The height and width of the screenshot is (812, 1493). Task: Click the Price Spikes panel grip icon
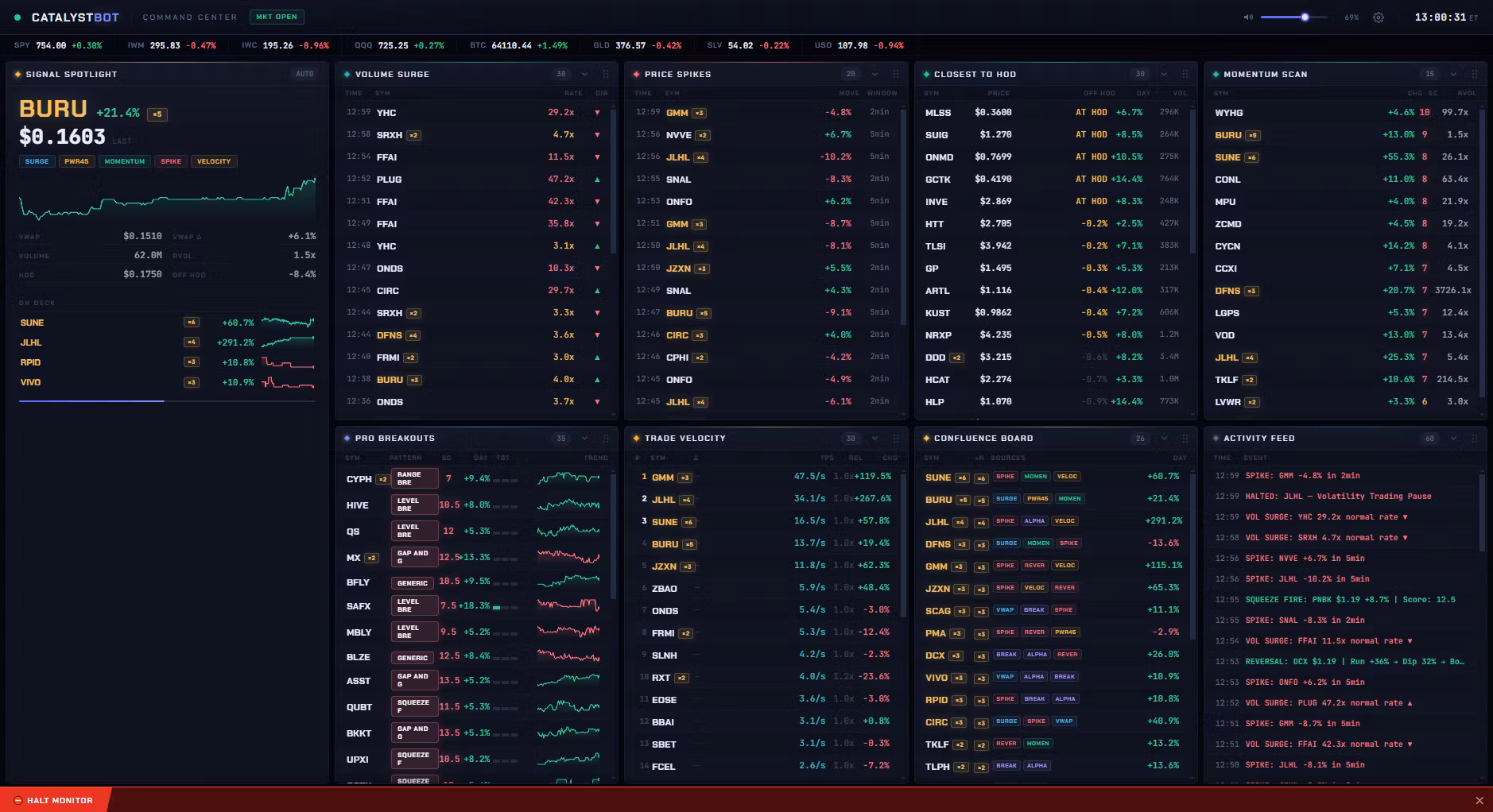(x=896, y=74)
